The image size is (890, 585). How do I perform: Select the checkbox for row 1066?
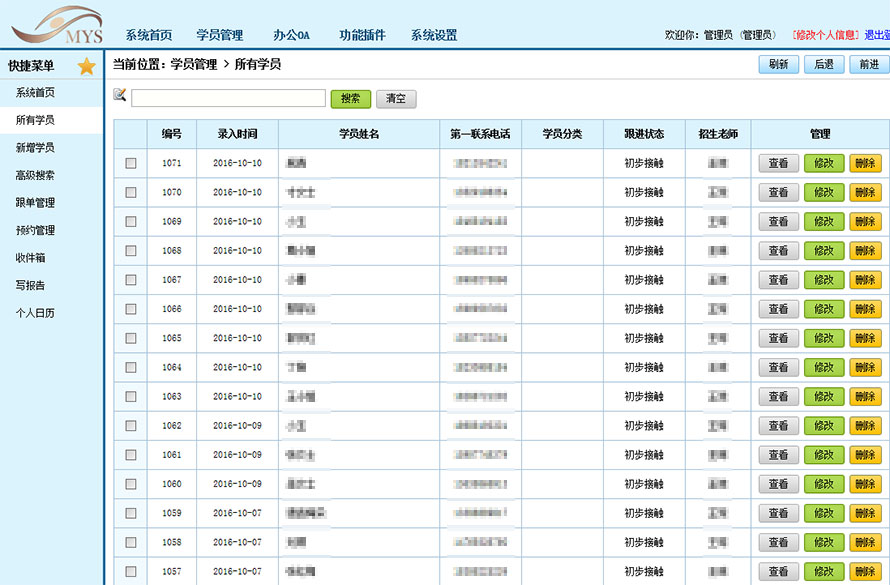[131, 309]
